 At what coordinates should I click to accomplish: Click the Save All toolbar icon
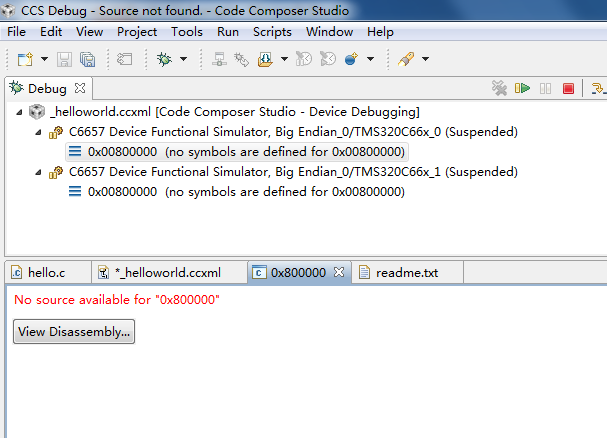[87, 59]
